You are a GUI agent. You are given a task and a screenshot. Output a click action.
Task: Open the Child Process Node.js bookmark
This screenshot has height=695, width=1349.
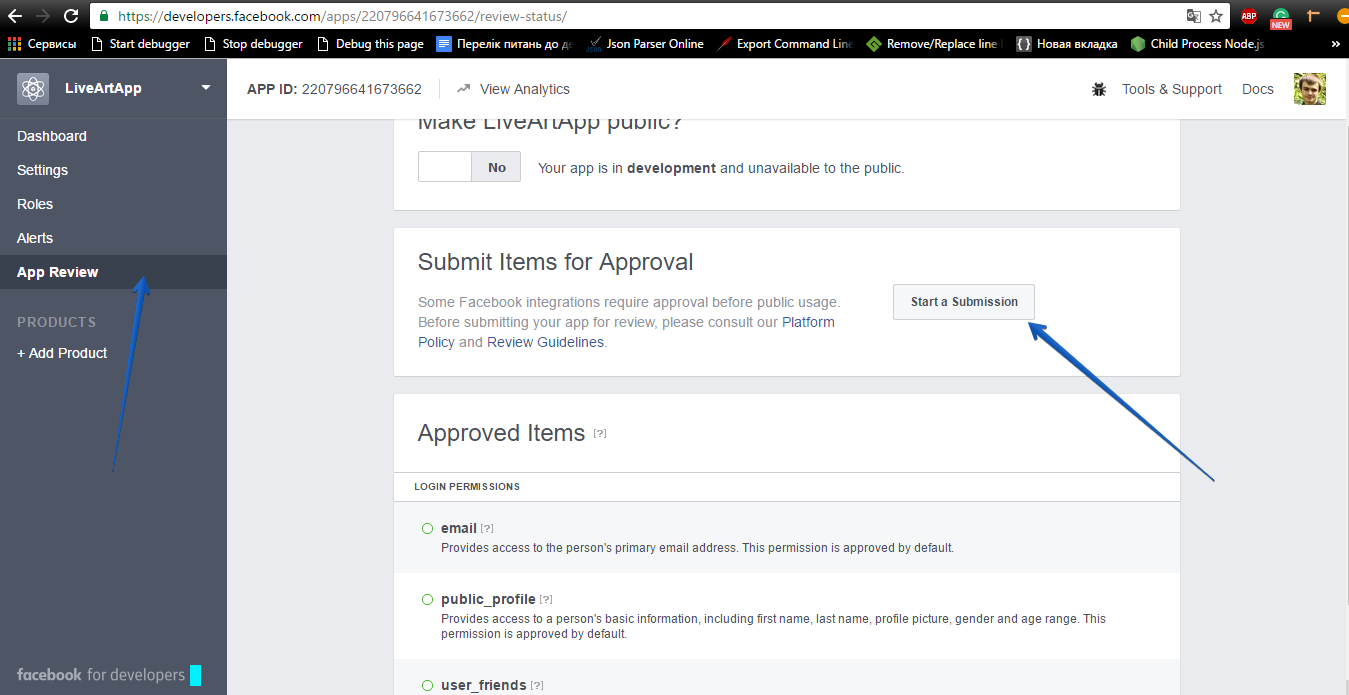pos(1198,44)
